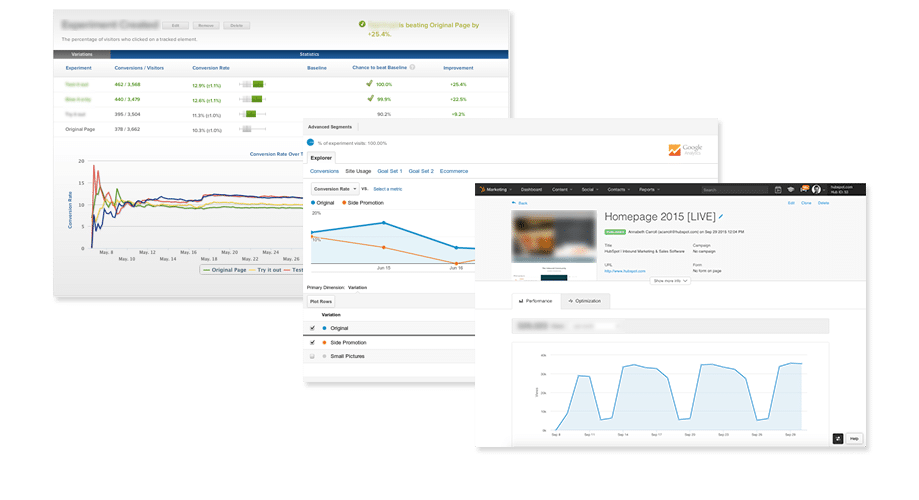Image resolution: width=919 pixels, height=500 pixels.
Task: Click the Original Page row label
Action: pyautogui.click(x=80, y=129)
